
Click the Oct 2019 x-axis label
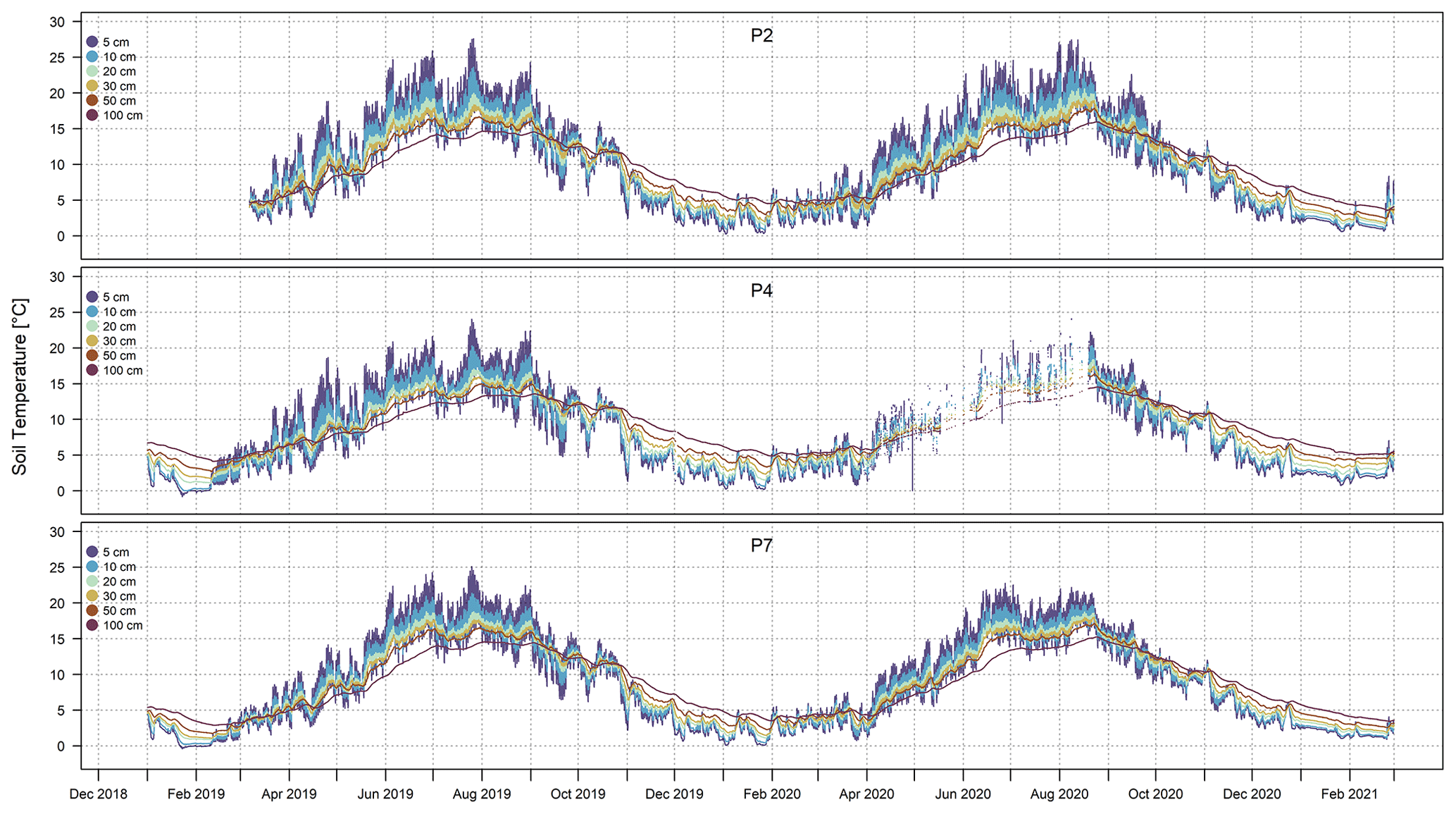(x=578, y=794)
